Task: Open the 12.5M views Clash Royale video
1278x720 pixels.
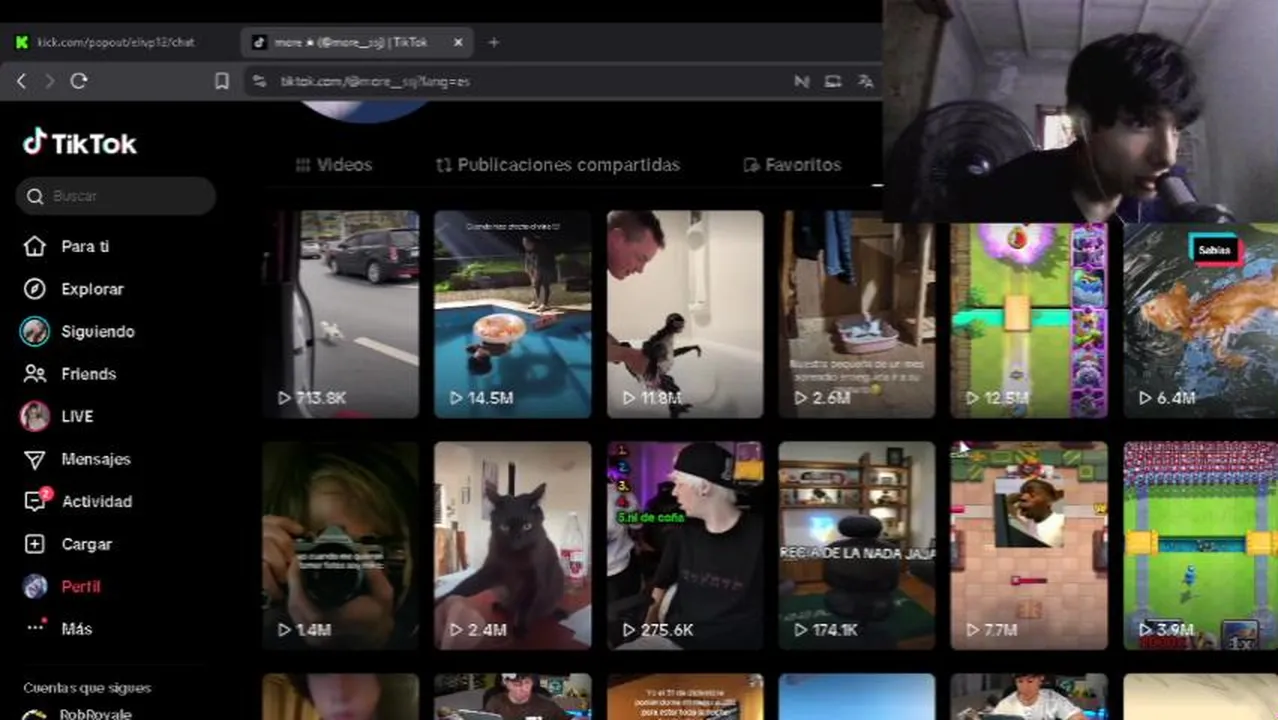Action: [1029, 320]
